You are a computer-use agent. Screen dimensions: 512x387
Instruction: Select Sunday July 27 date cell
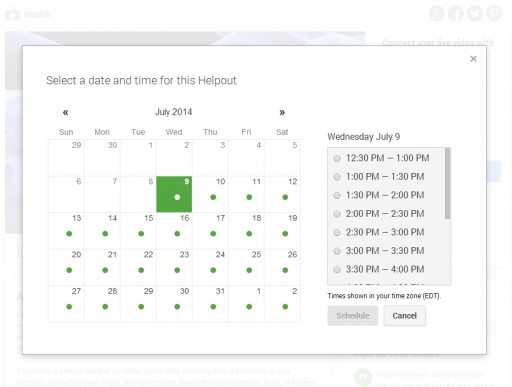tap(66, 304)
